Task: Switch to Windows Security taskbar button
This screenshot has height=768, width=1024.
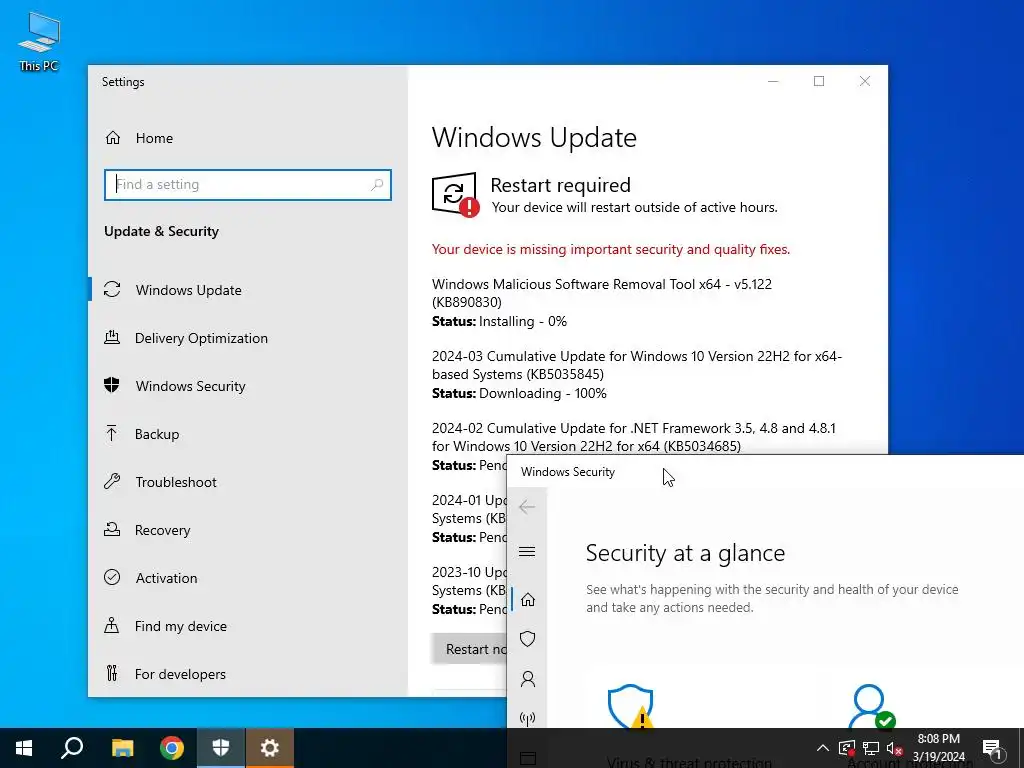Action: 221,748
